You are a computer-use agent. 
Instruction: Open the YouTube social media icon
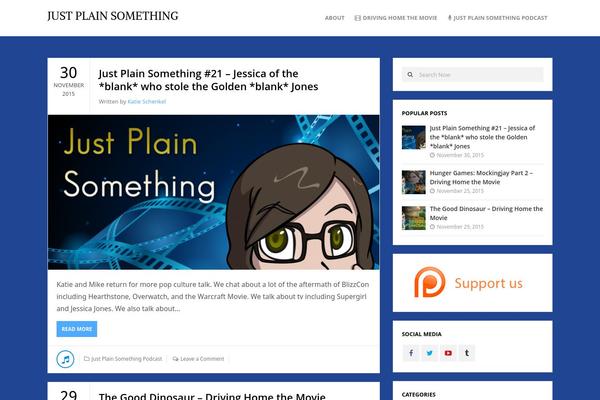(448, 353)
